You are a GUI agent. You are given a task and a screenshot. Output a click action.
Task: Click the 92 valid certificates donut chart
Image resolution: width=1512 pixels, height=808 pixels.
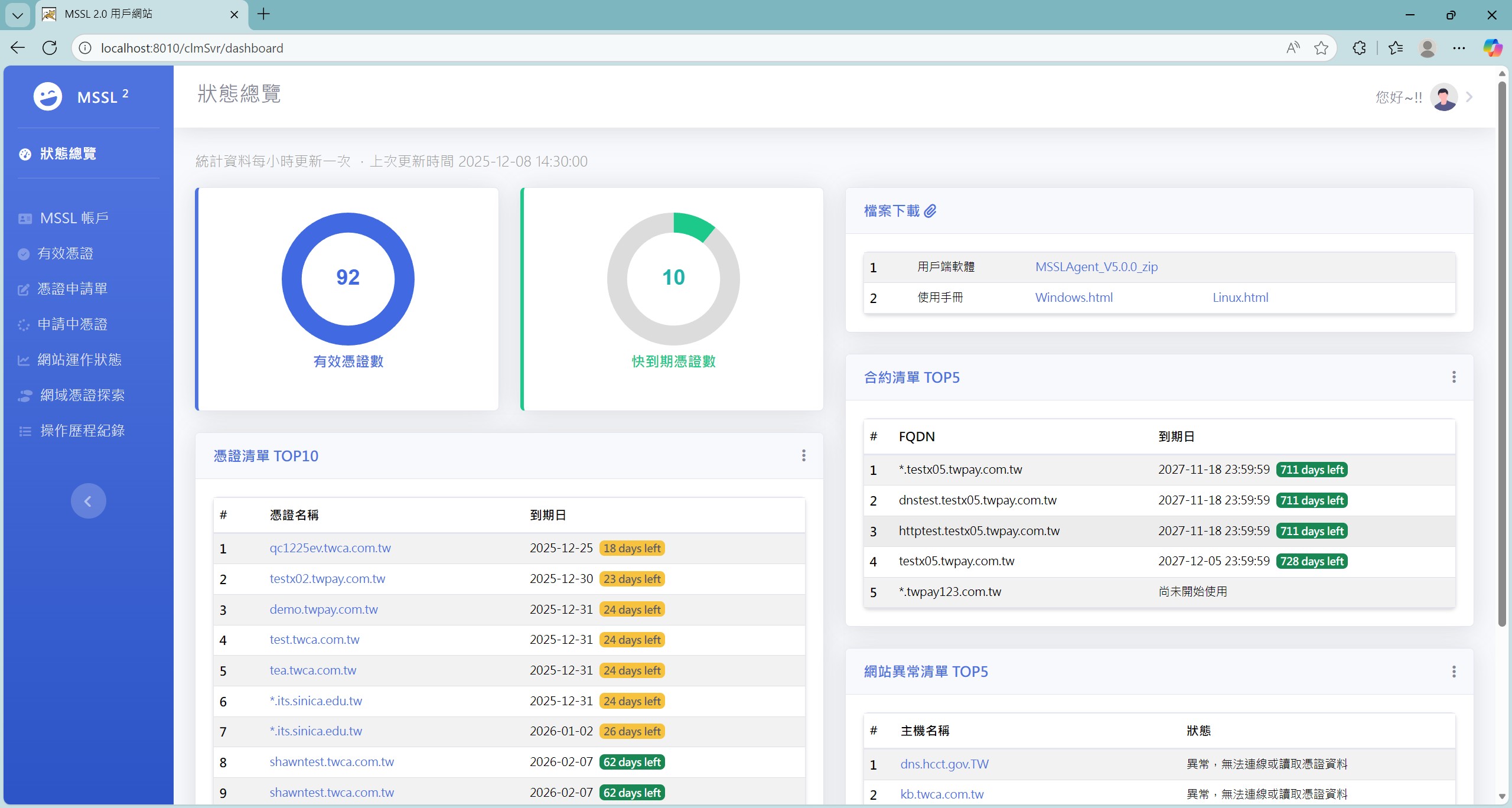click(348, 278)
